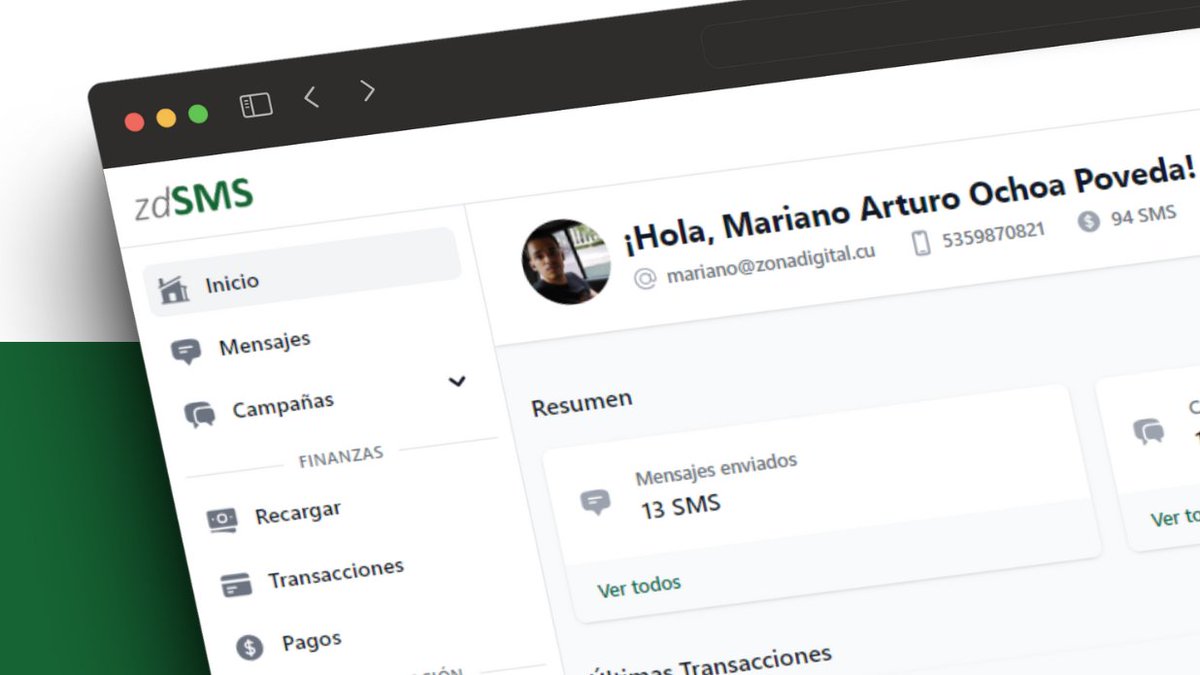Click the user profile avatar
1200x675 pixels.
(x=566, y=261)
